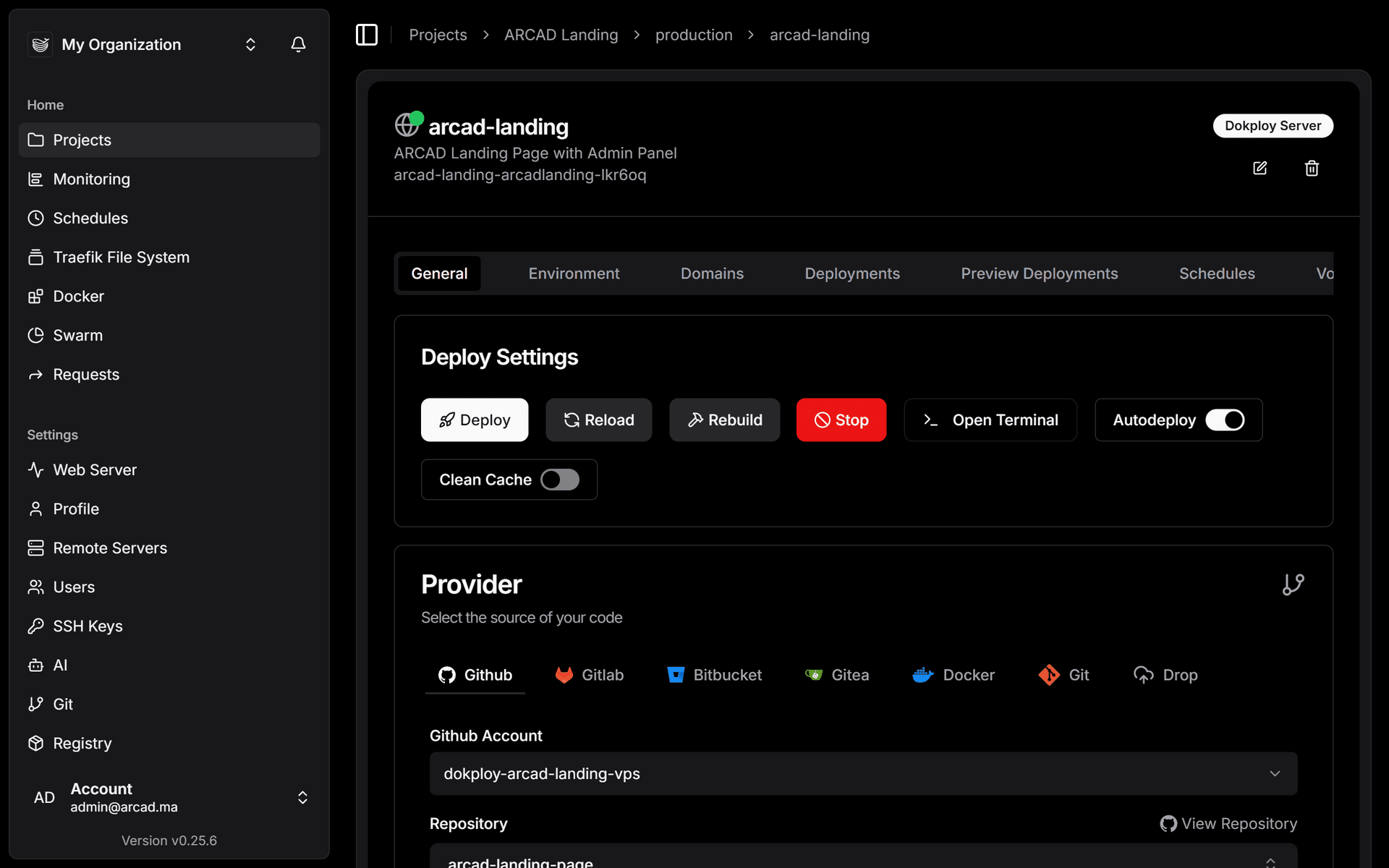
Task: Open the Github Account dropdown
Action: click(x=863, y=774)
